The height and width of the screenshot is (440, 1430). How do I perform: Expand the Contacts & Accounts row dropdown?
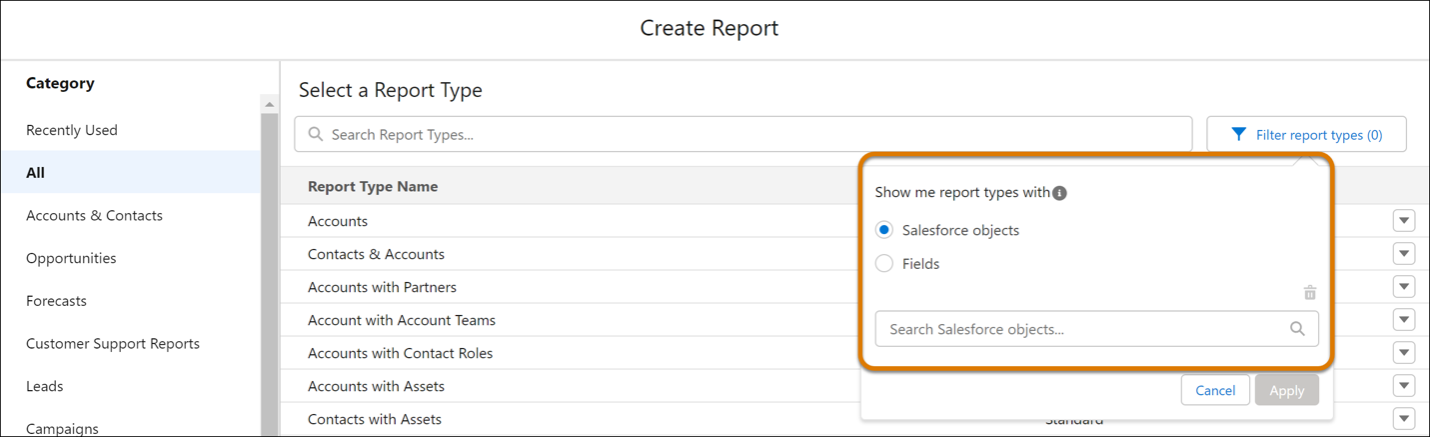coord(1404,254)
